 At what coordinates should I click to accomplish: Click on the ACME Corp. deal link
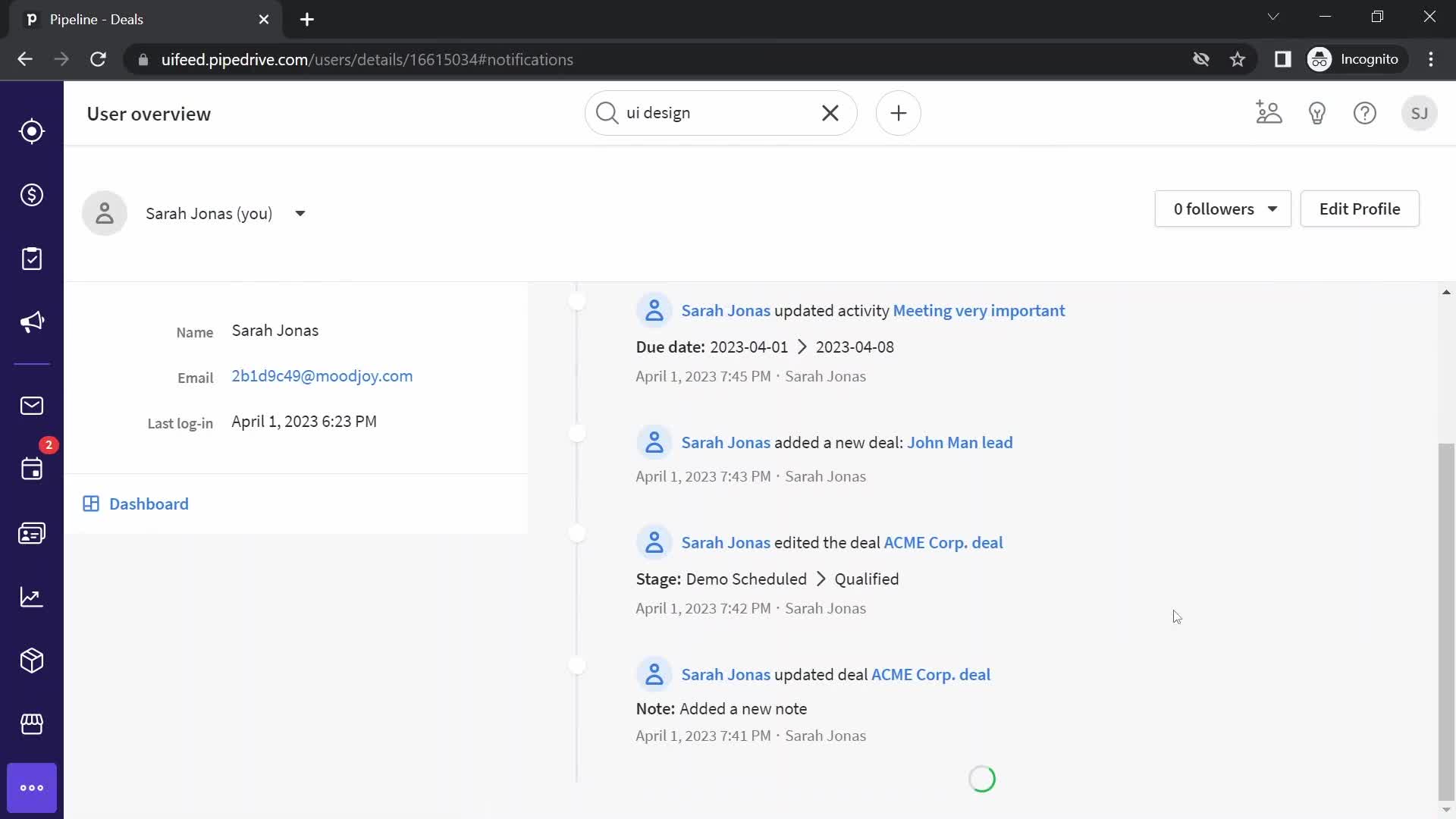point(943,543)
